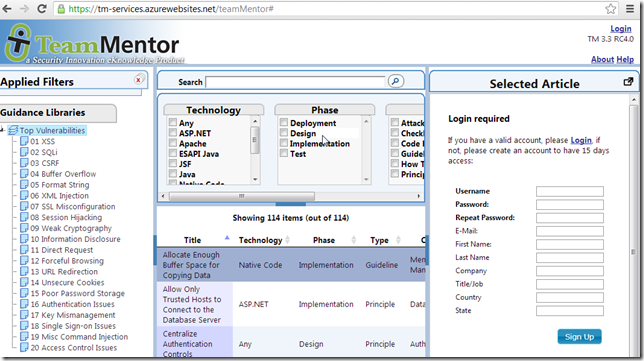The height and width of the screenshot is (361, 644).
Task: Check the JSF technology checkbox
Action: tap(173, 163)
